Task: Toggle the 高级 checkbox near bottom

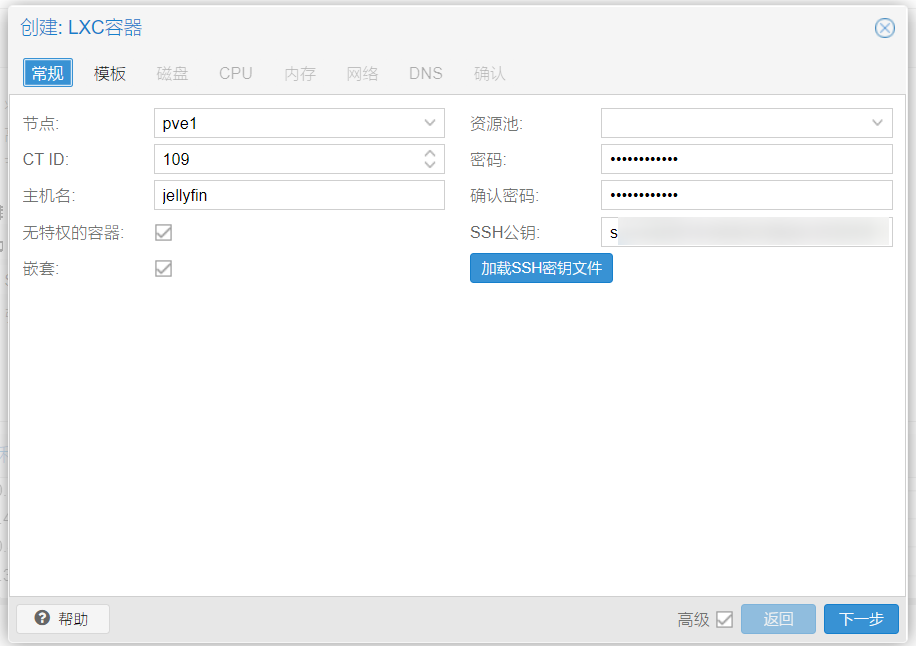Action: click(726, 619)
